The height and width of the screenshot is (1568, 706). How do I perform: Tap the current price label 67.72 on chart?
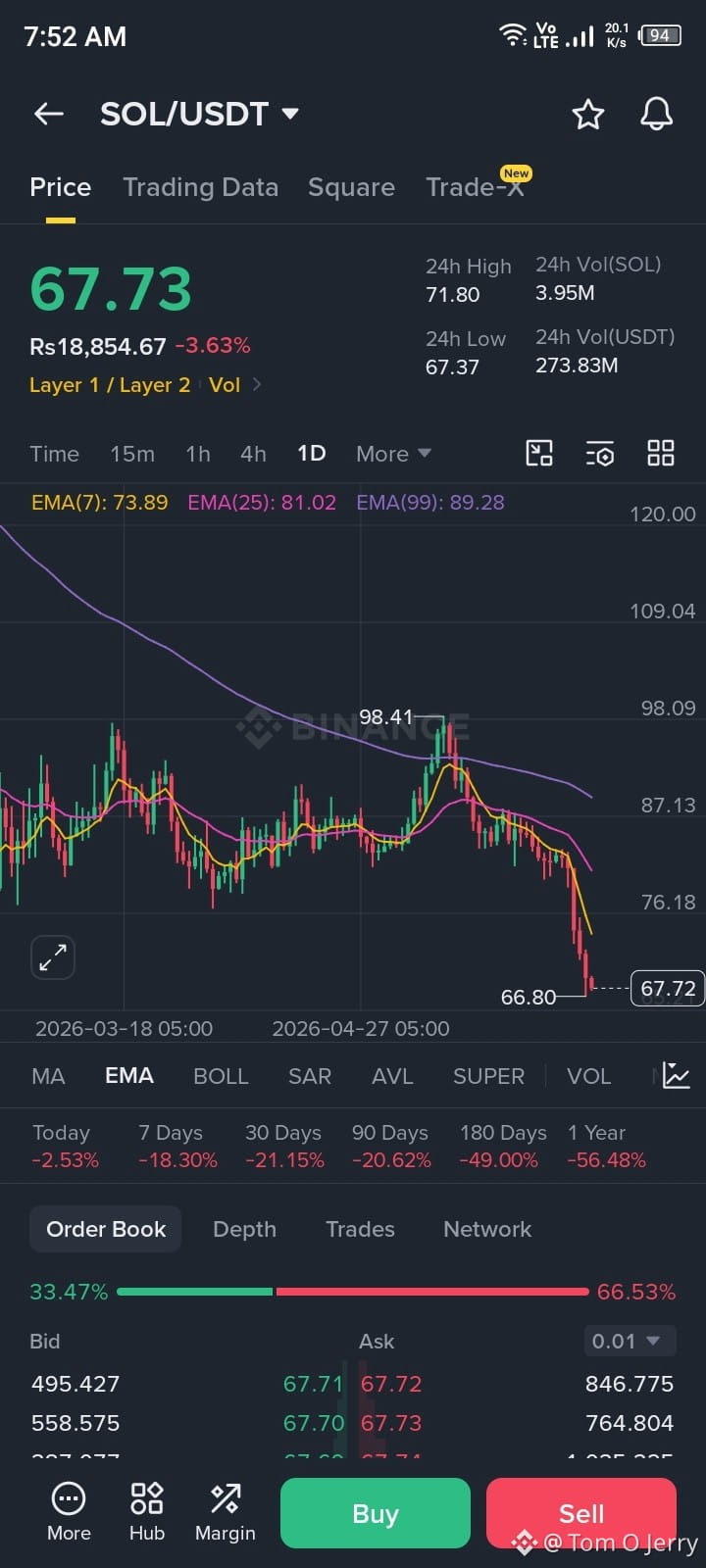668,989
